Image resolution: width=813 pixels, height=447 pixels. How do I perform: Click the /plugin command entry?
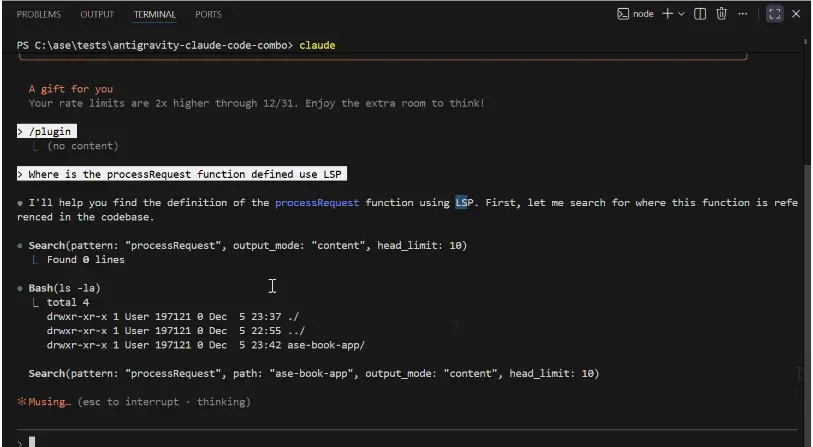coord(50,131)
